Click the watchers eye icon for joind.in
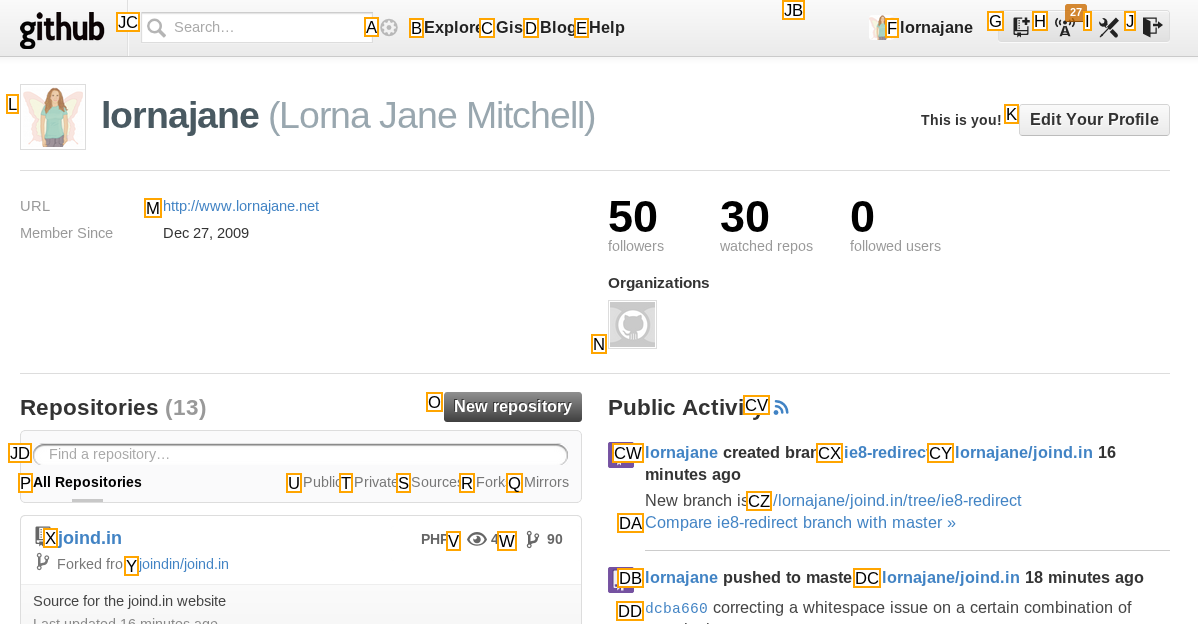Viewport: 1198px width, 624px height. click(x=477, y=539)
